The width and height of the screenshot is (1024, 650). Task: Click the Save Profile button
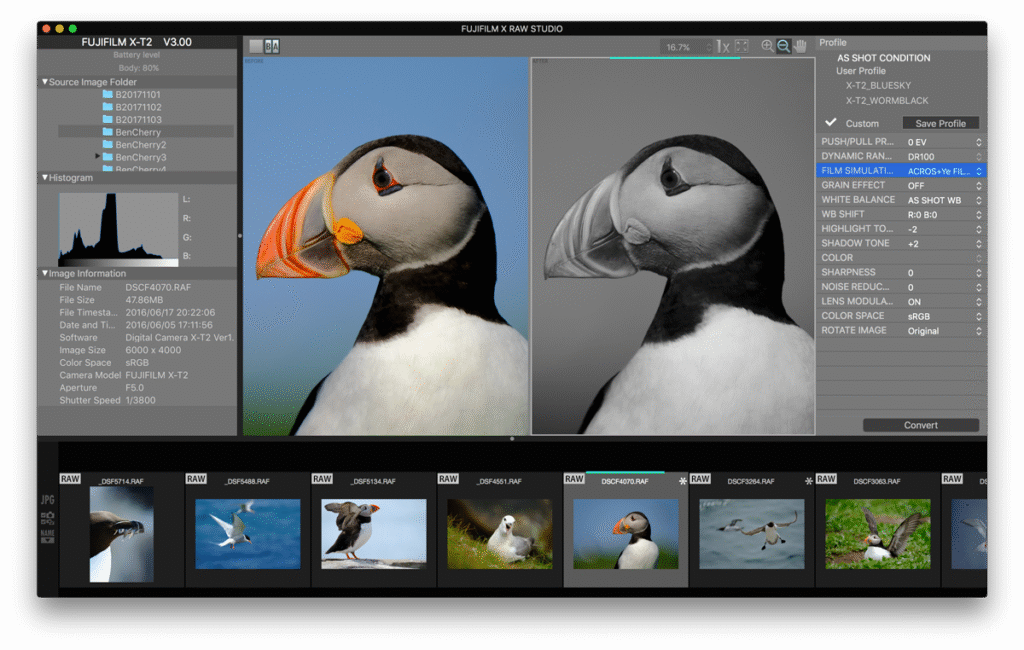tap(940, 122)
